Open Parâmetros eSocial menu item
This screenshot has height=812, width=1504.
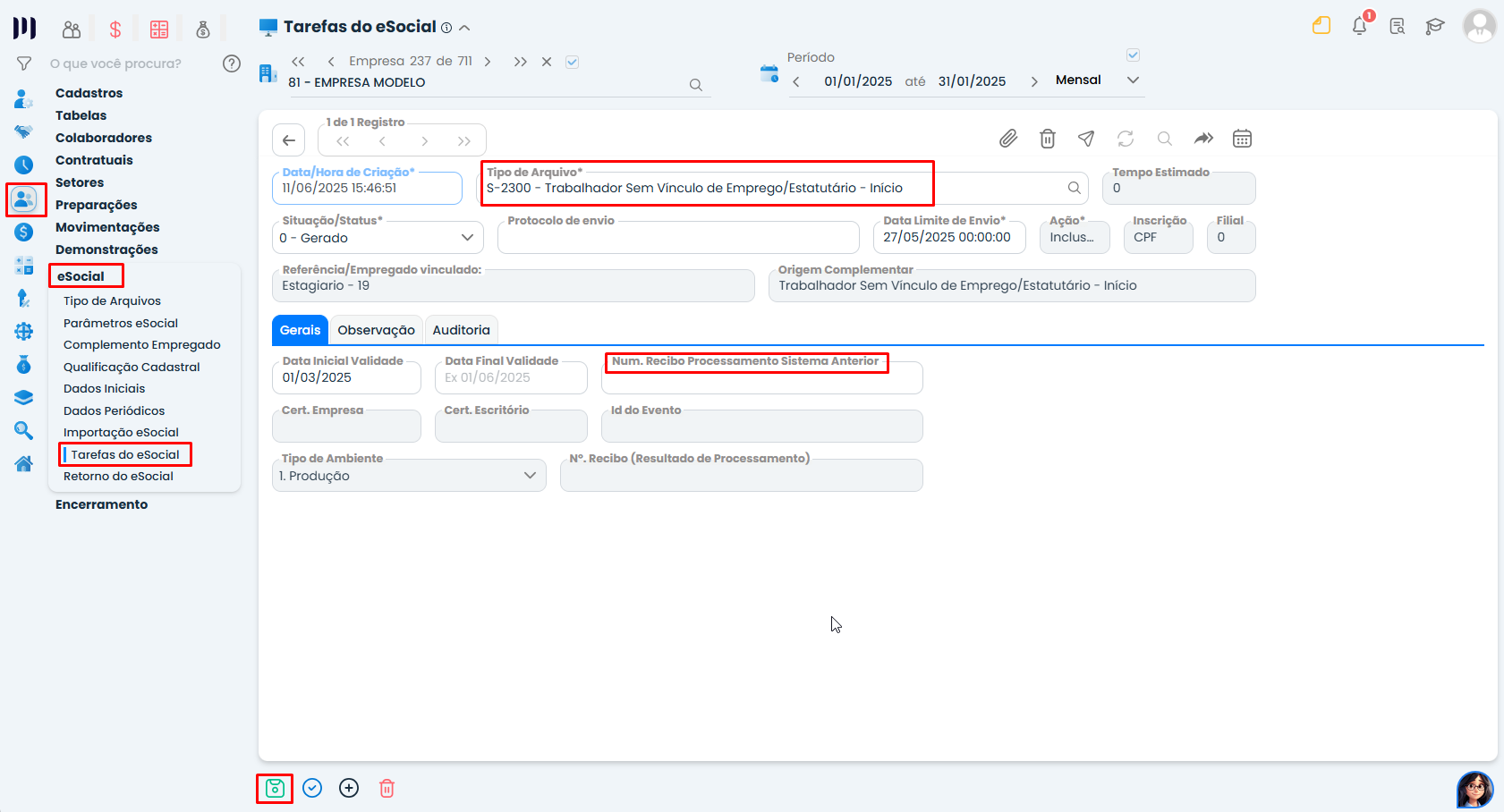[x=121, y=324]
